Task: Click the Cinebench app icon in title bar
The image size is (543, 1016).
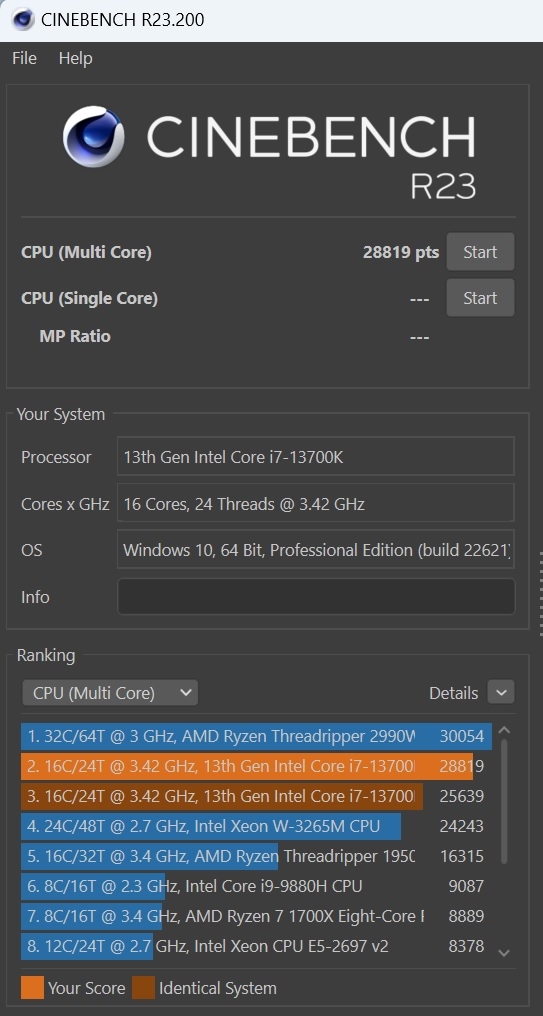Action: pyautogui.click(x=22, y=19)
